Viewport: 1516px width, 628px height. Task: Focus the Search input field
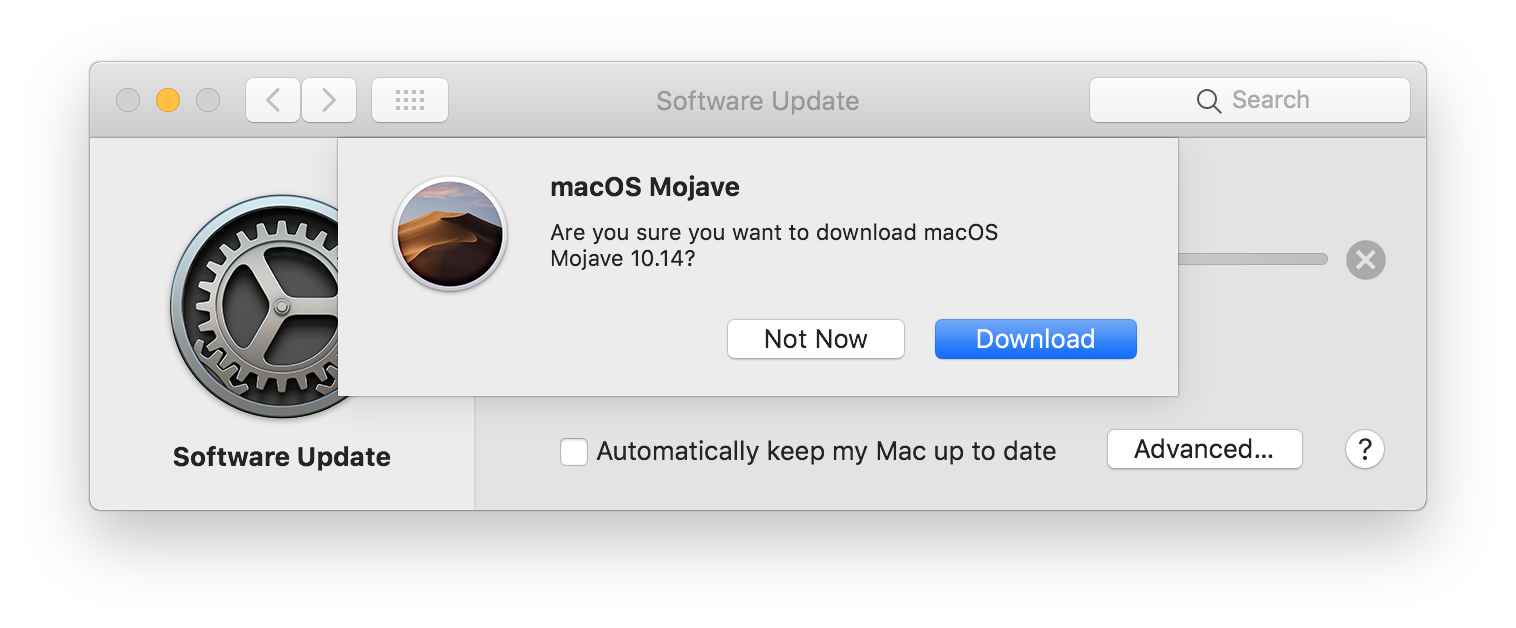(x=1250, y=100)
